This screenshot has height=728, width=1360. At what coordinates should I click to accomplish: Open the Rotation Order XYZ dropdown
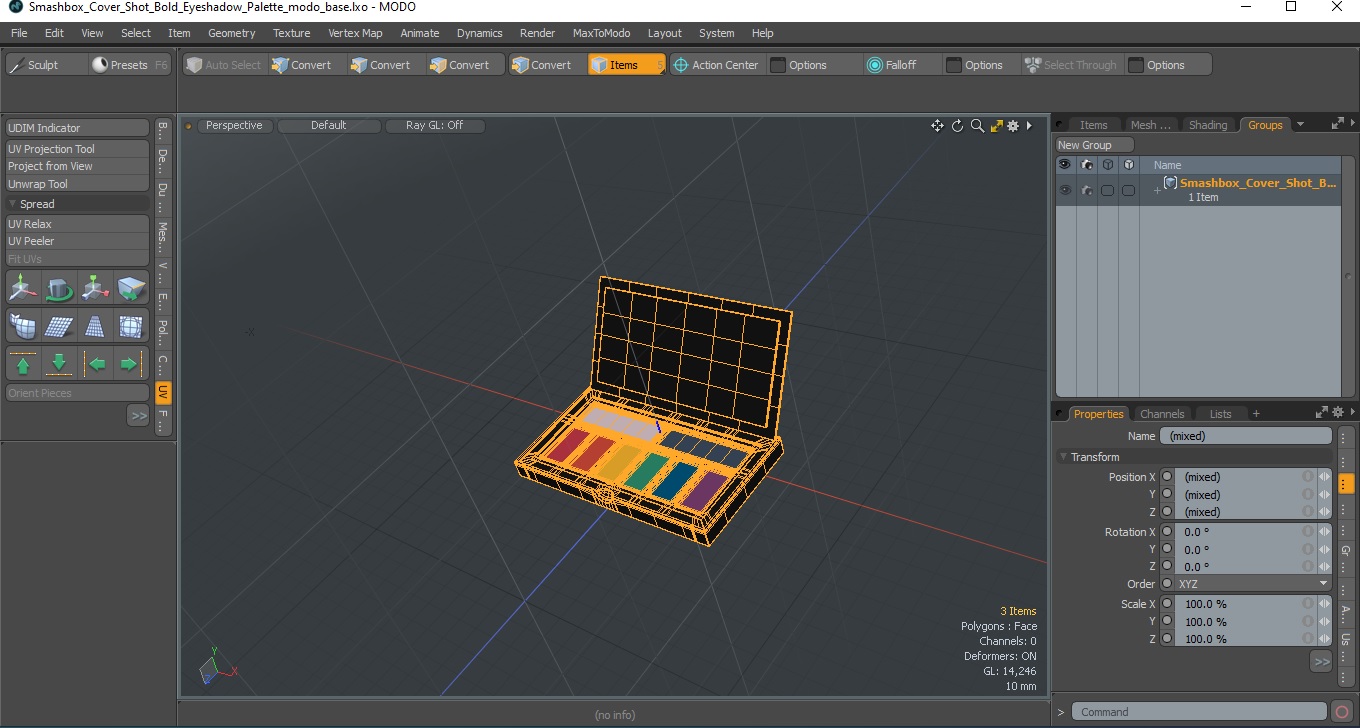coord(1253,584)
